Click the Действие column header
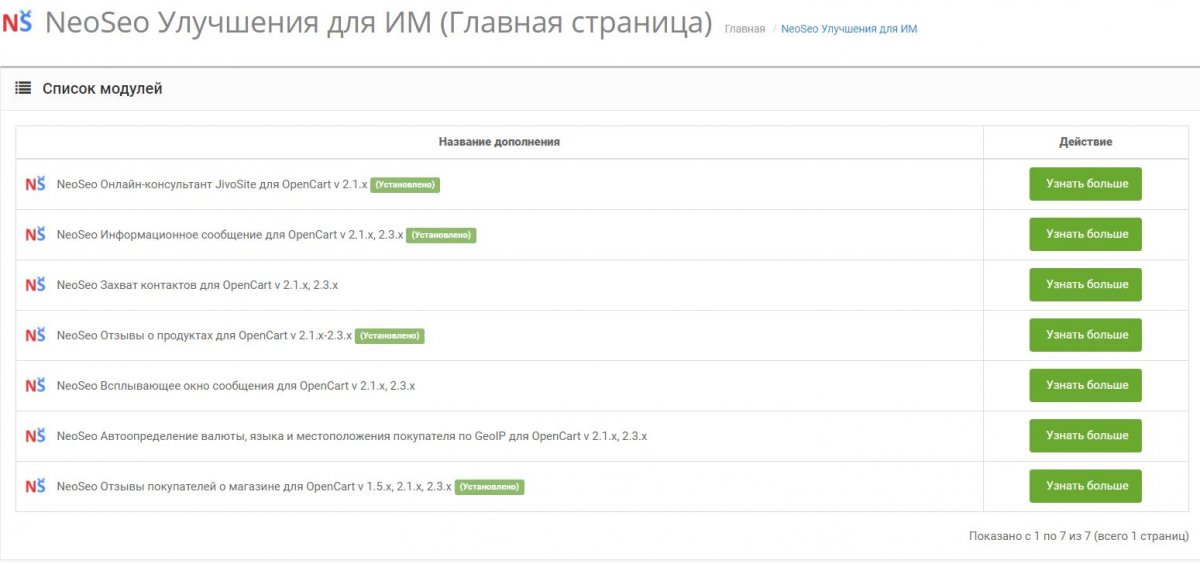 point(1086,142)
